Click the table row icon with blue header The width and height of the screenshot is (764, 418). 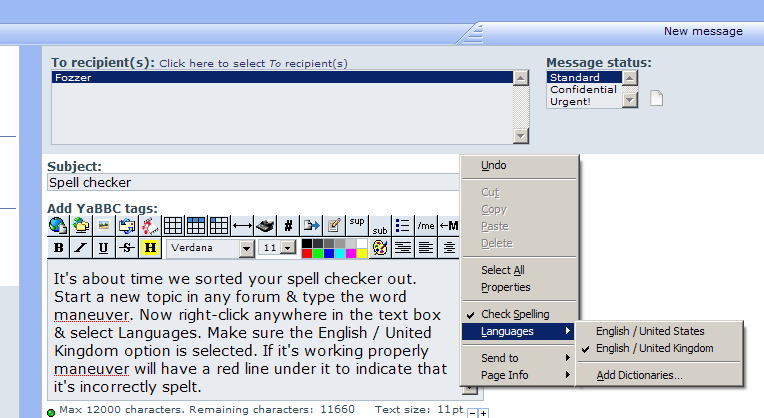coord(196,226)
